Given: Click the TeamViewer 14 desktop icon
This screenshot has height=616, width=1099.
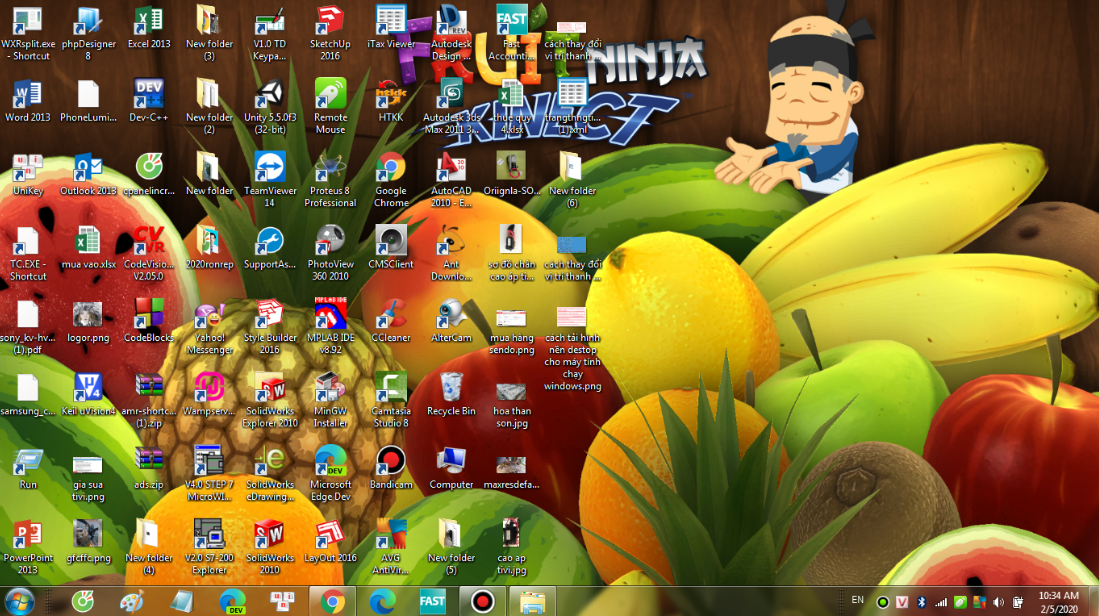Looking at the screenshot, I should pyautogui.click(x=270, y=168).
